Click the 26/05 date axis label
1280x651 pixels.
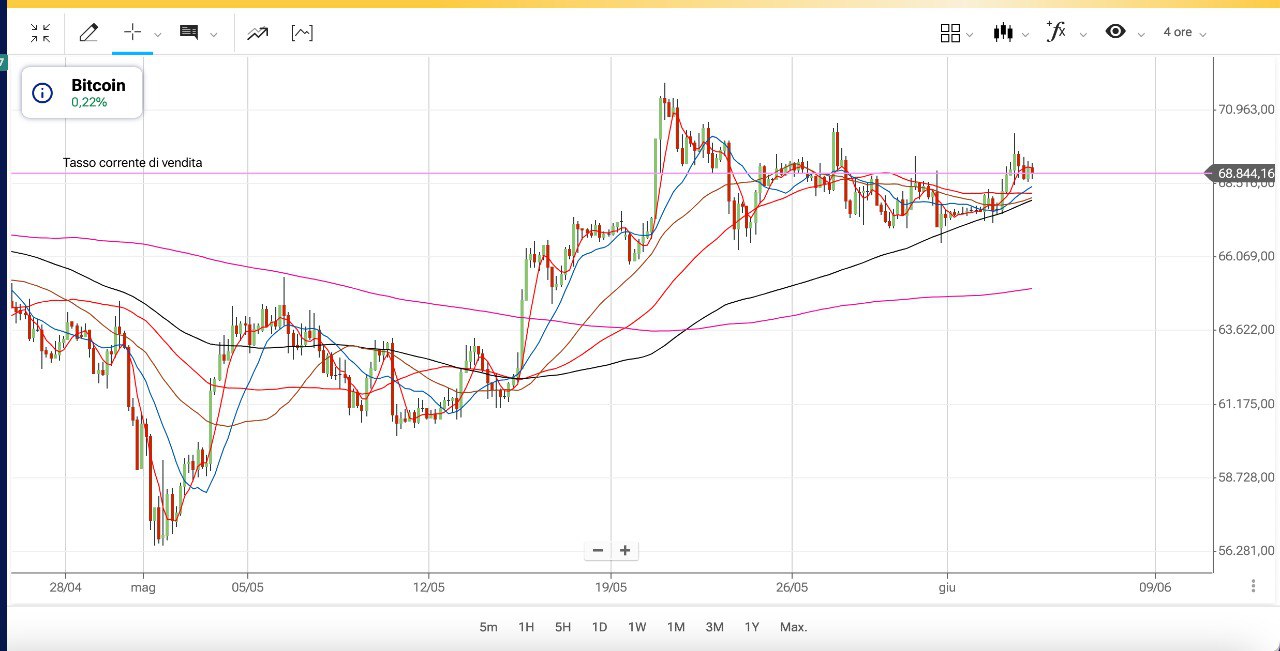791,587
